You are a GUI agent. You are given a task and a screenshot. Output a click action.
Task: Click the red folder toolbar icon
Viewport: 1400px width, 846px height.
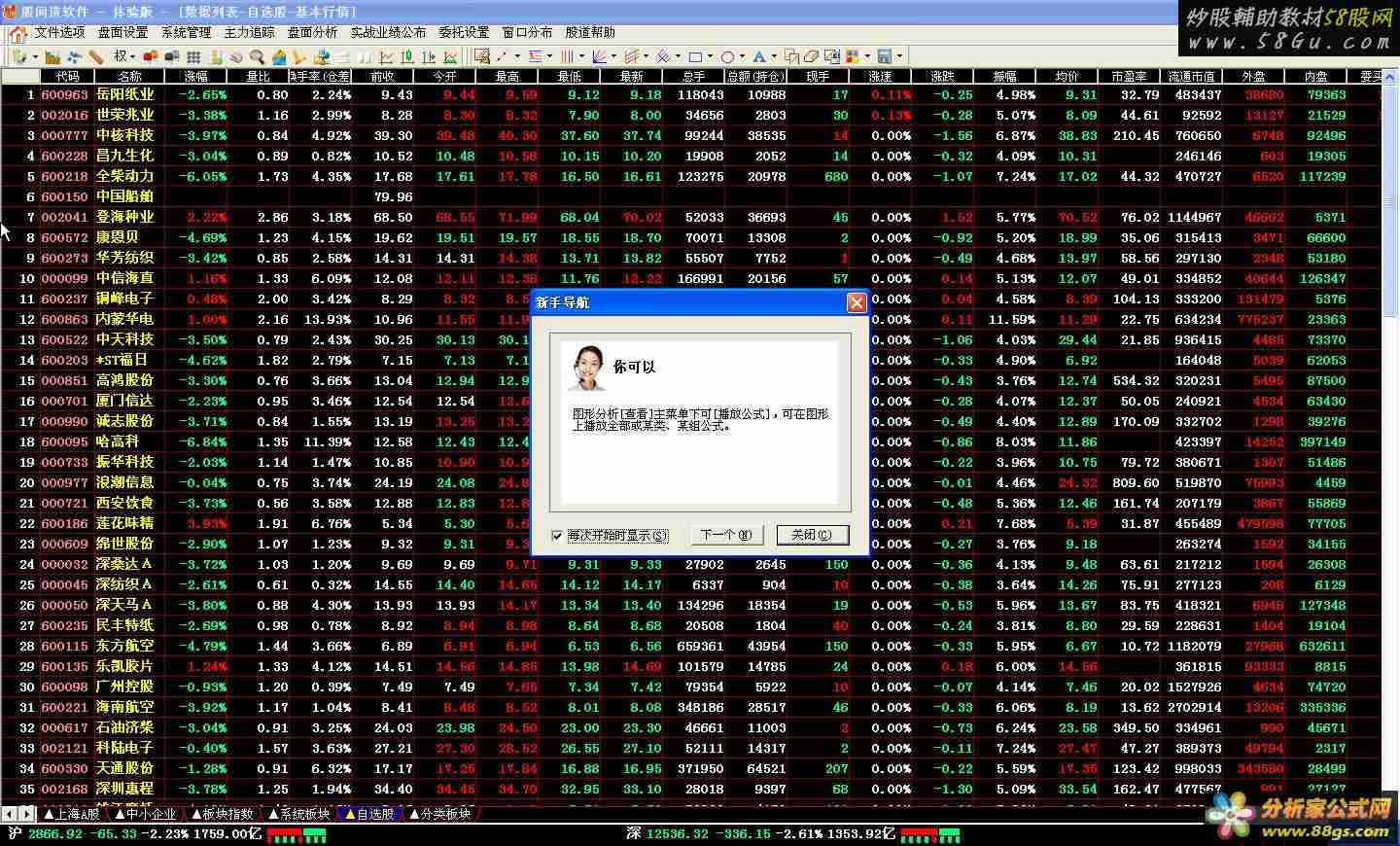click(150, 56)
